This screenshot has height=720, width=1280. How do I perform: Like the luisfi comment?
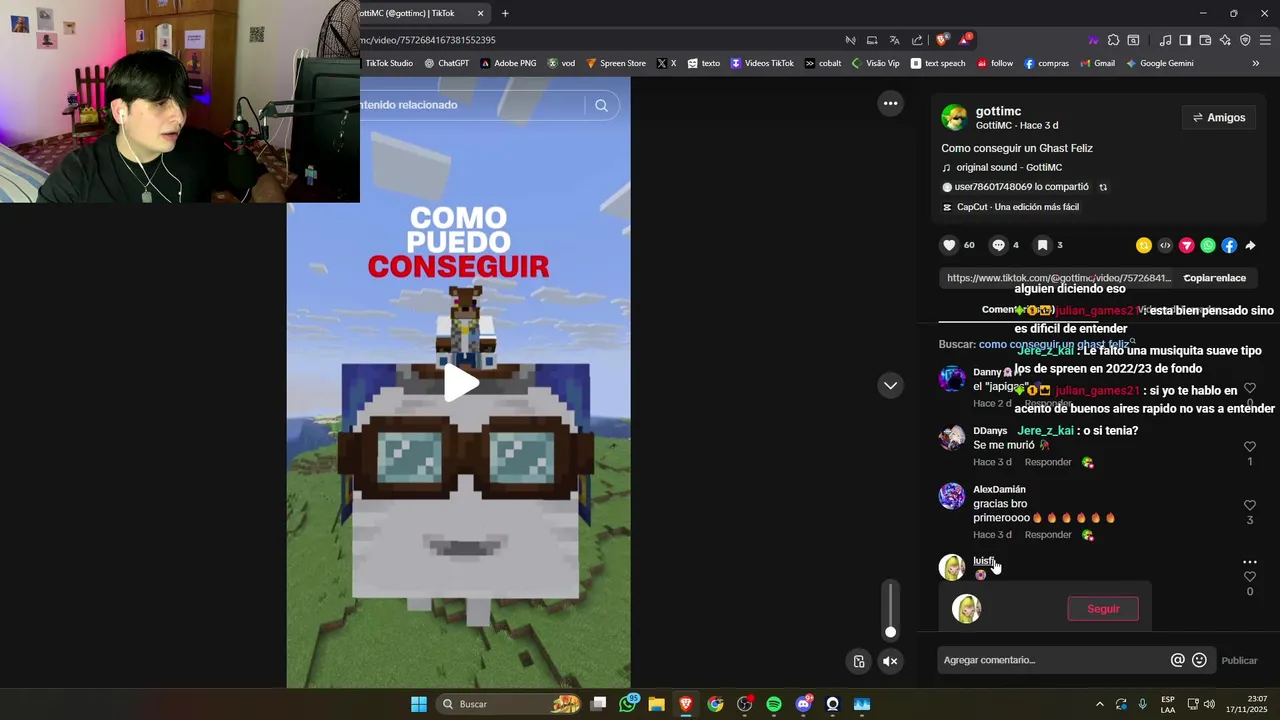(1249, 577)
